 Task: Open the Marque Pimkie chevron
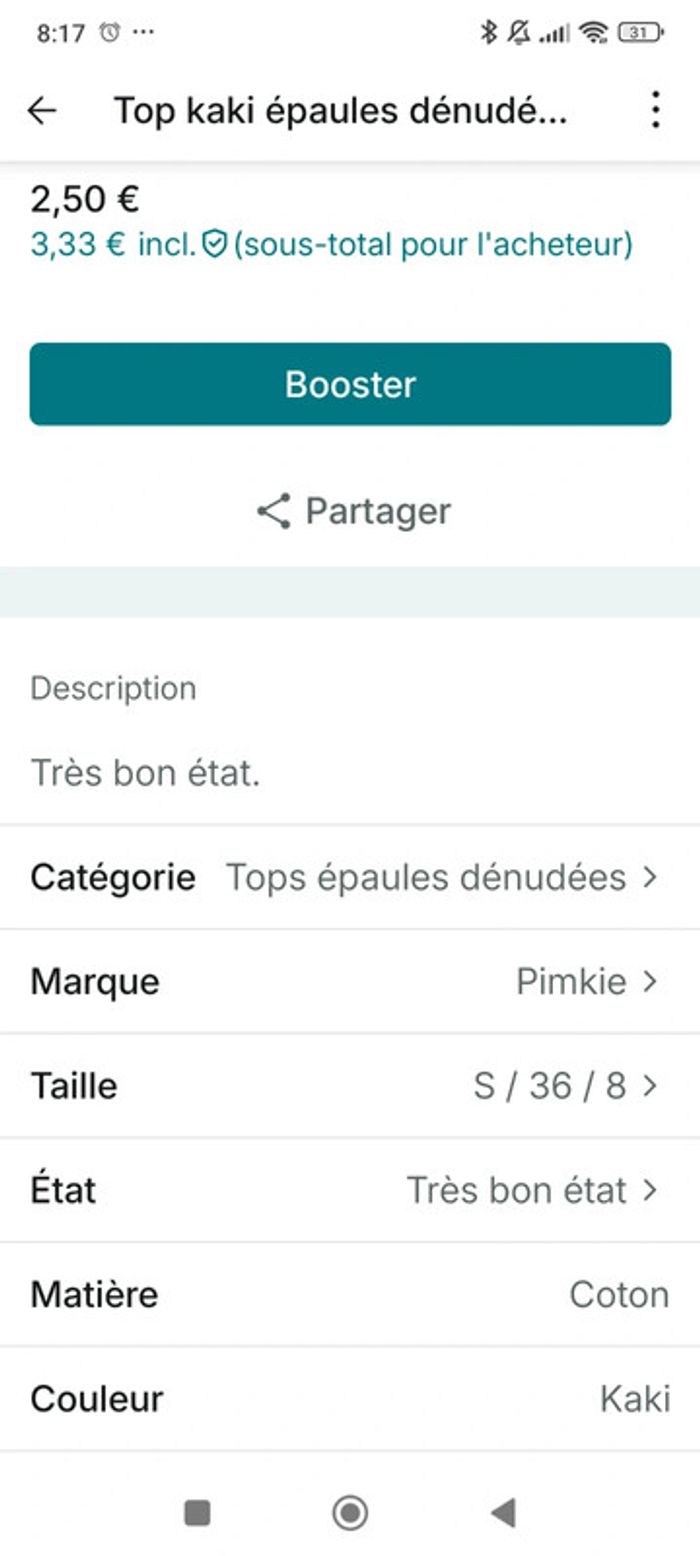tap(650, 981)
